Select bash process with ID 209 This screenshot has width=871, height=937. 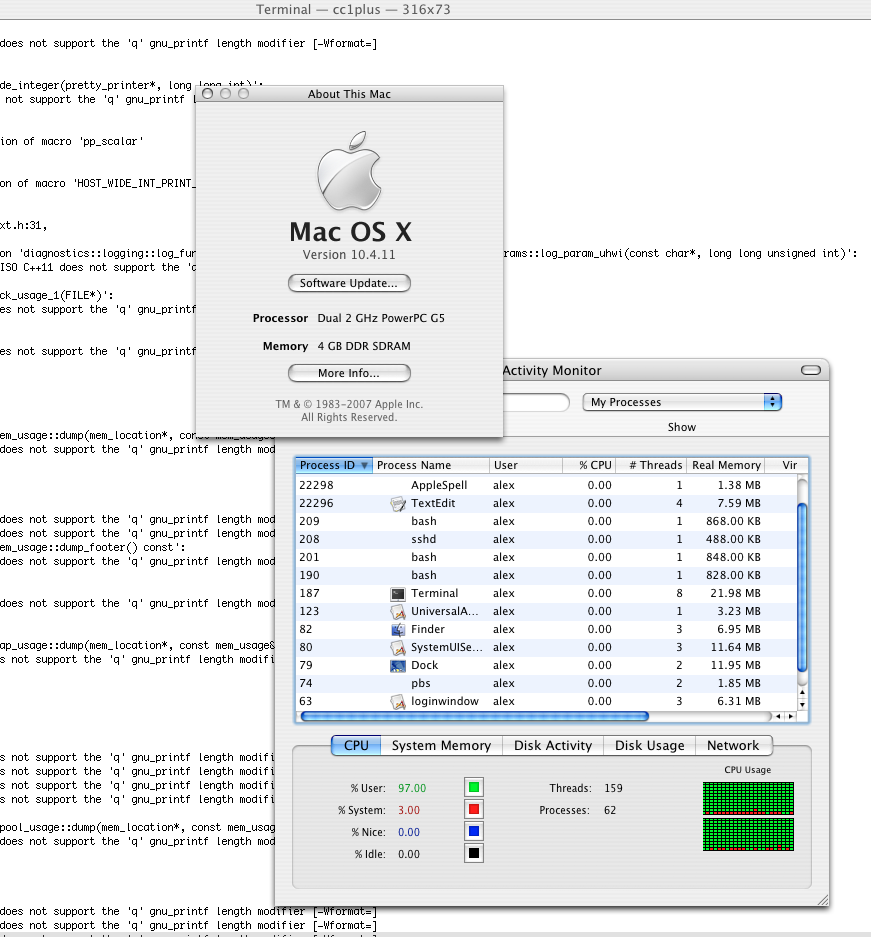(x=547, y=521)
